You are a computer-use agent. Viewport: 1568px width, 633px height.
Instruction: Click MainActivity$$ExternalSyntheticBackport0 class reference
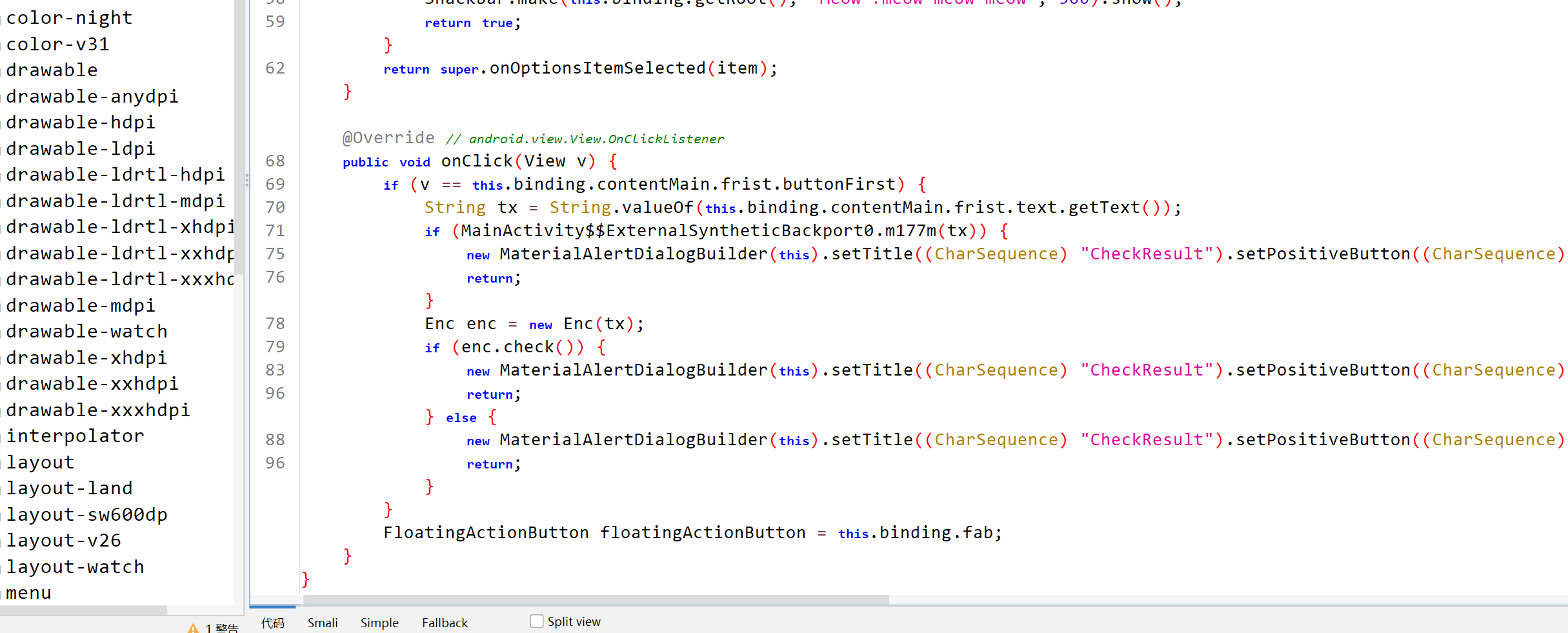click(x=667, y=230)
